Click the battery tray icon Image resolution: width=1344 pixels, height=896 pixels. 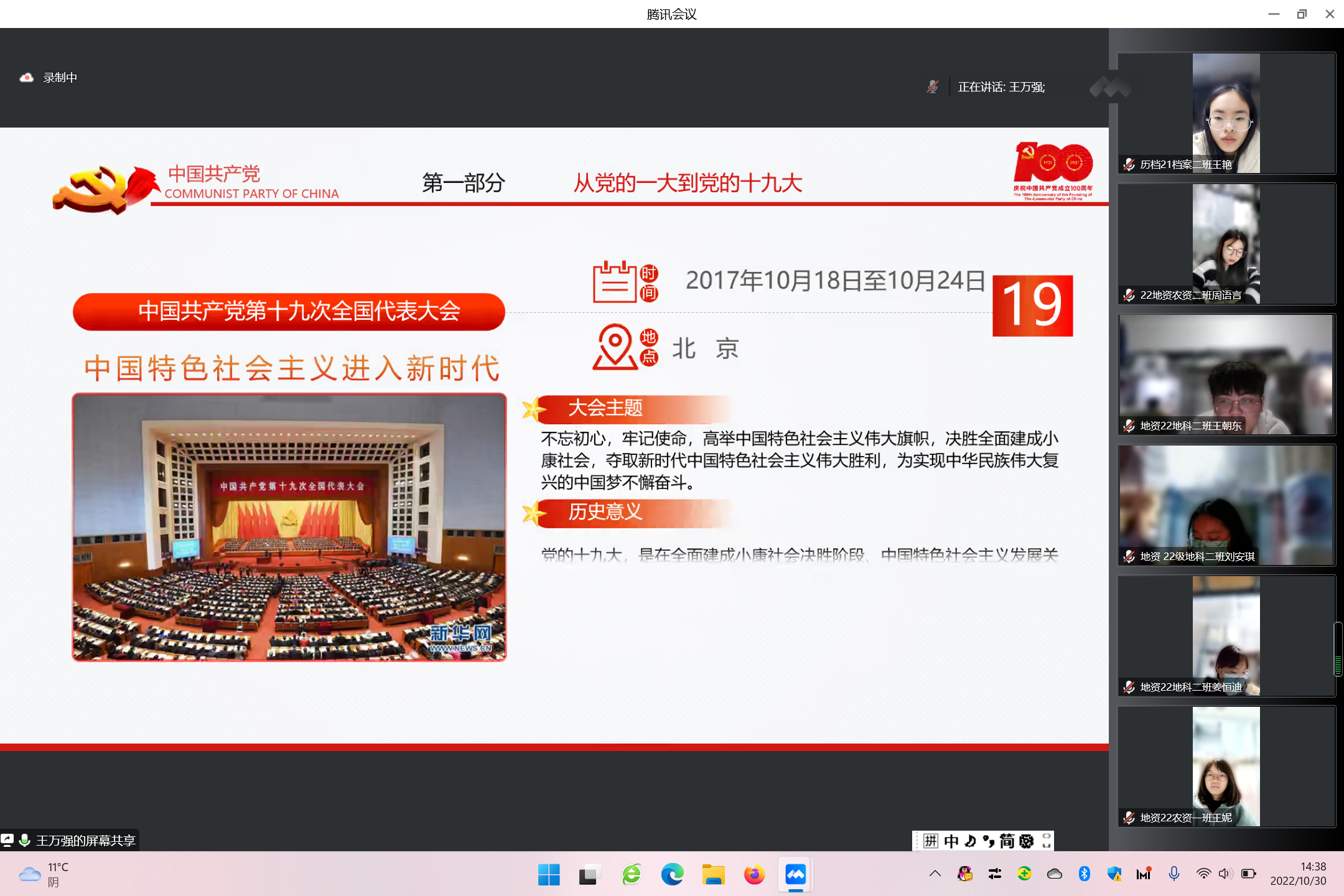pos(1249,874)
